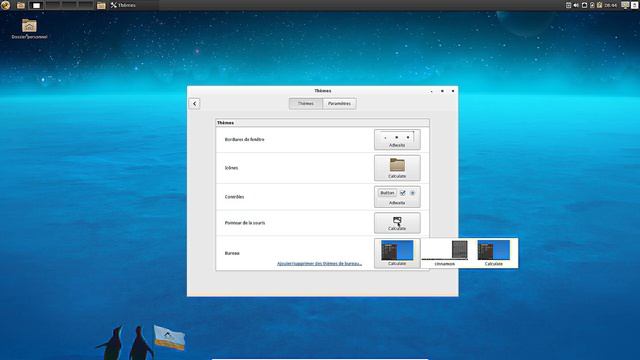
Task: Click the Pointeur de la souris label
Action: click(x=245, y=223)
